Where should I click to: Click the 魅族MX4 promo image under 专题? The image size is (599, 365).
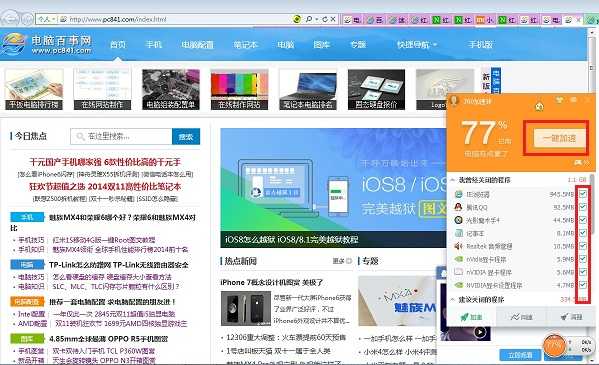pos(397,302)
